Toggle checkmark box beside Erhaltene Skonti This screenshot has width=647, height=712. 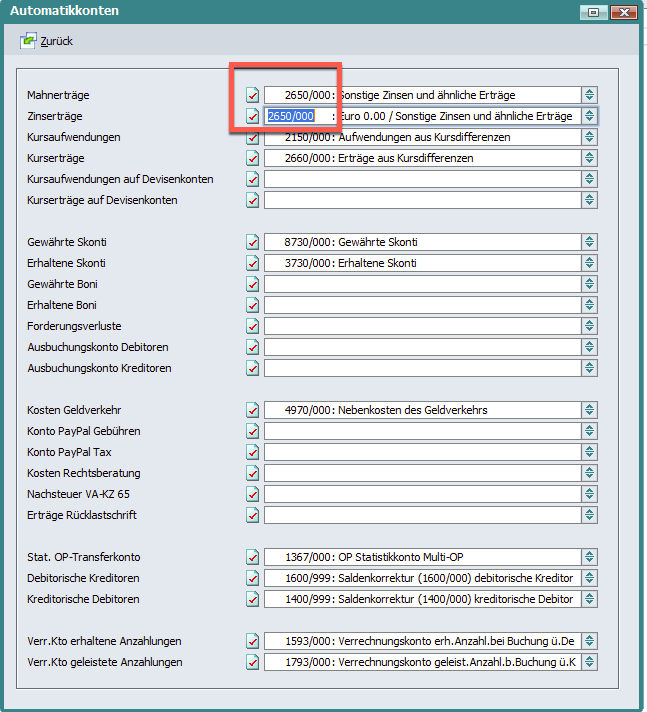(253, 264)
